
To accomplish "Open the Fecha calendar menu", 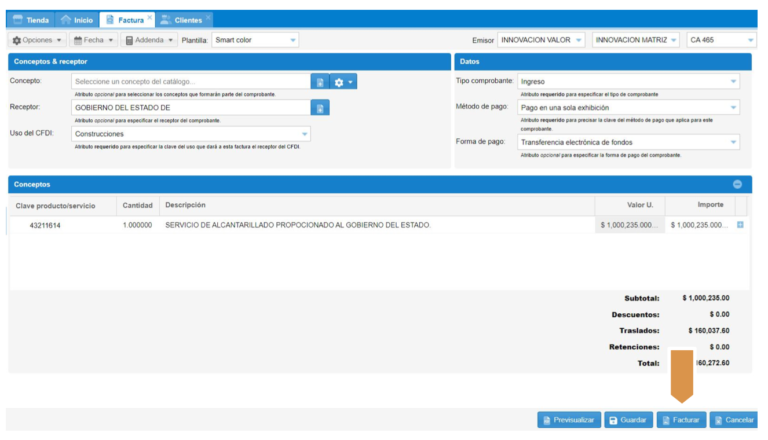I will (92, 40).
